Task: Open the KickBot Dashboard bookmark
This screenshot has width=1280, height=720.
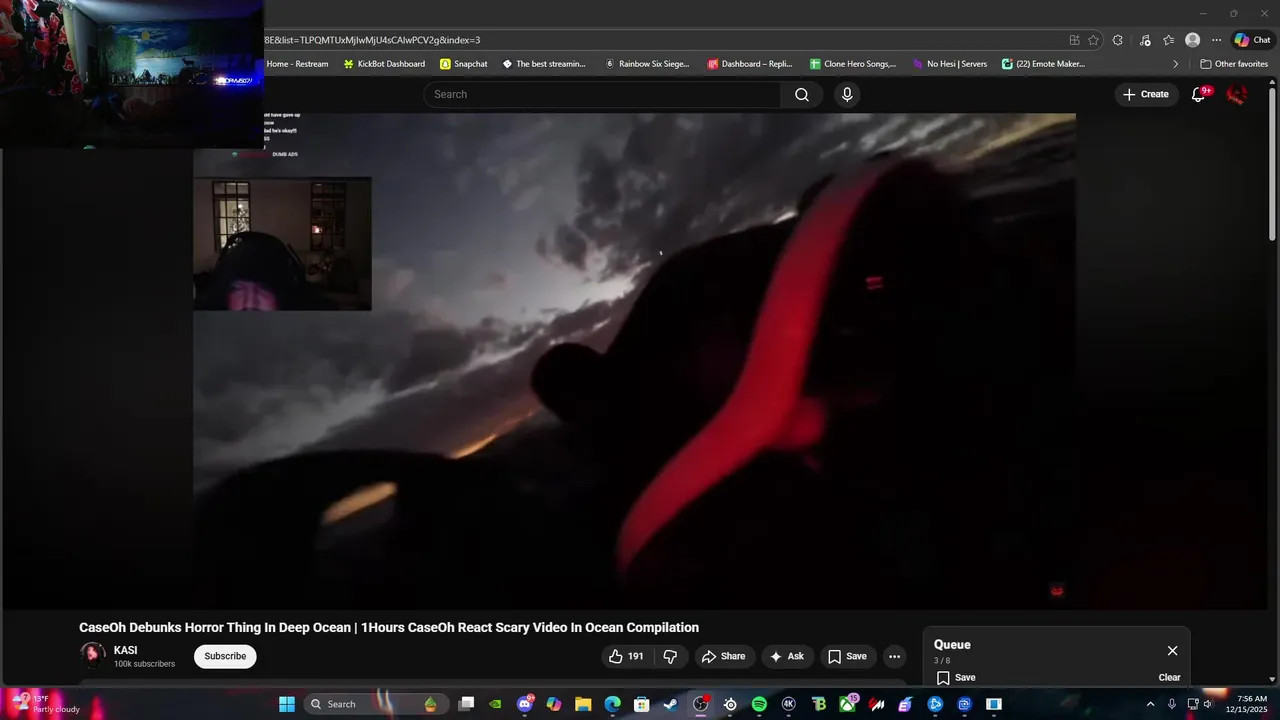Action: (x=384, y=64)
